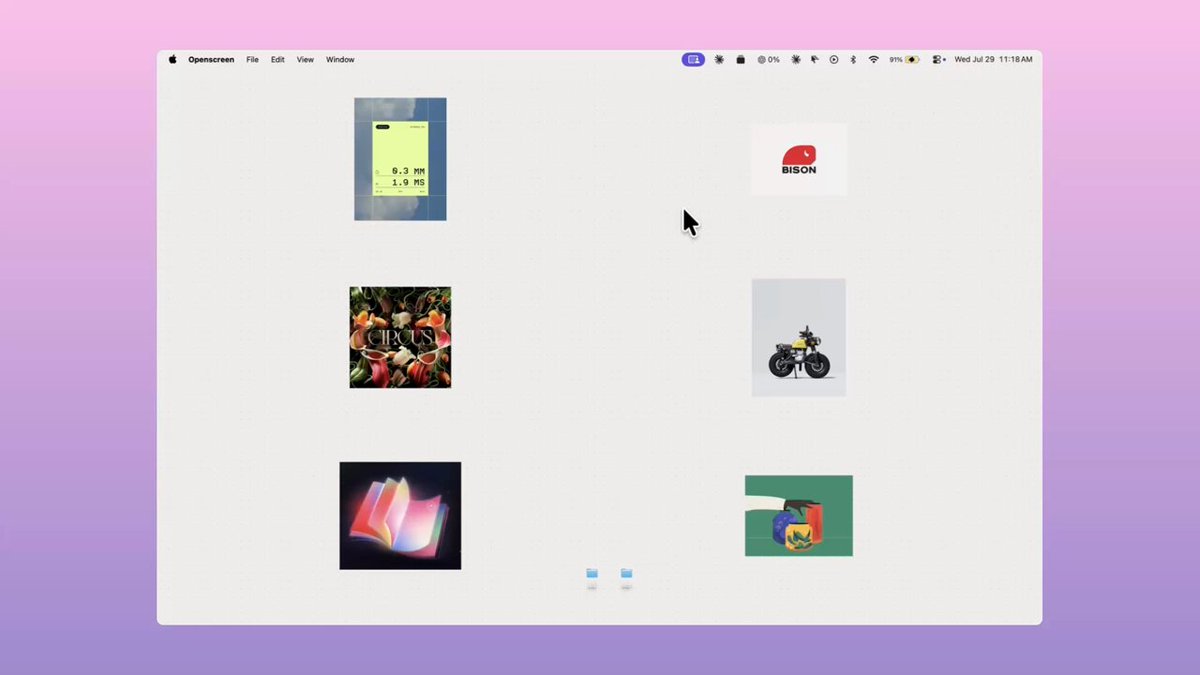Select the yellow-green weather poster thumbnail
The height and width of the screenshot is (675, 1200).
coord(400,159)
